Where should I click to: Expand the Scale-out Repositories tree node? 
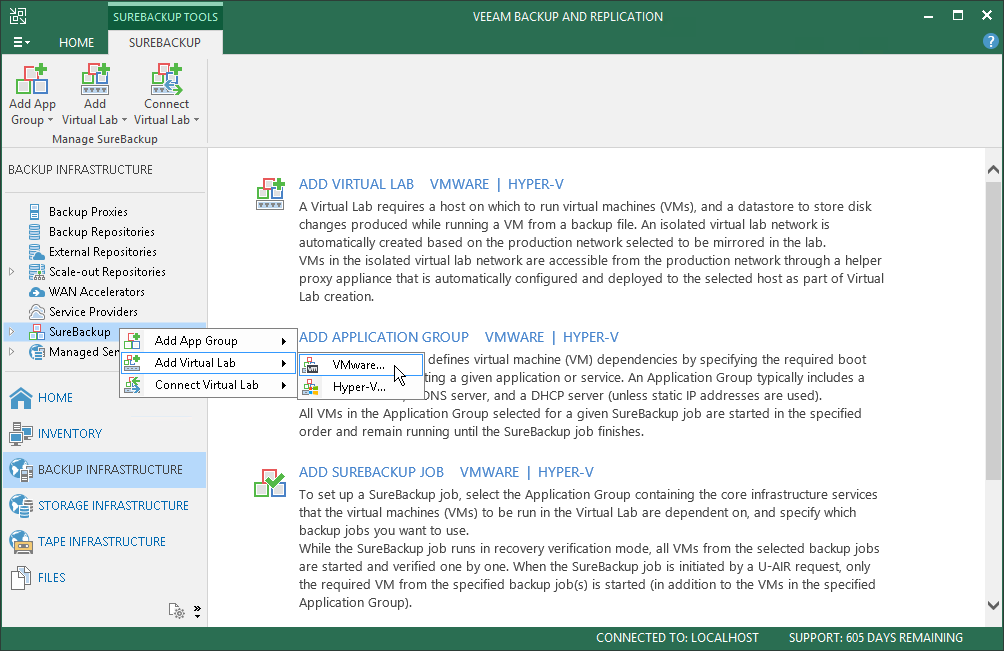[x=12, y=271]
